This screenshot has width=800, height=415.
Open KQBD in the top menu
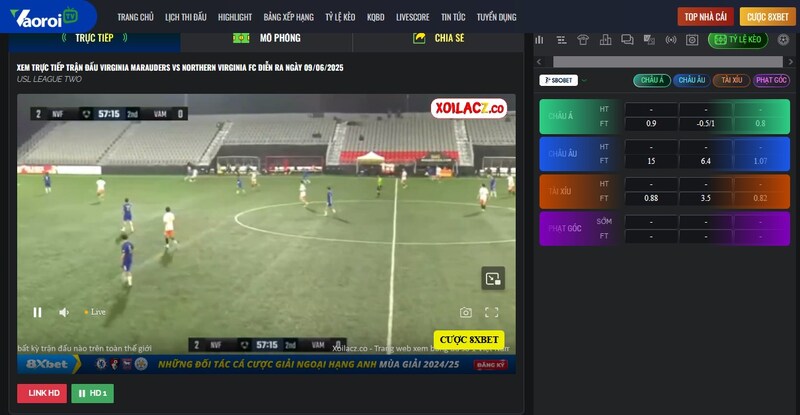pyautogui.click(x=376, y=17)
